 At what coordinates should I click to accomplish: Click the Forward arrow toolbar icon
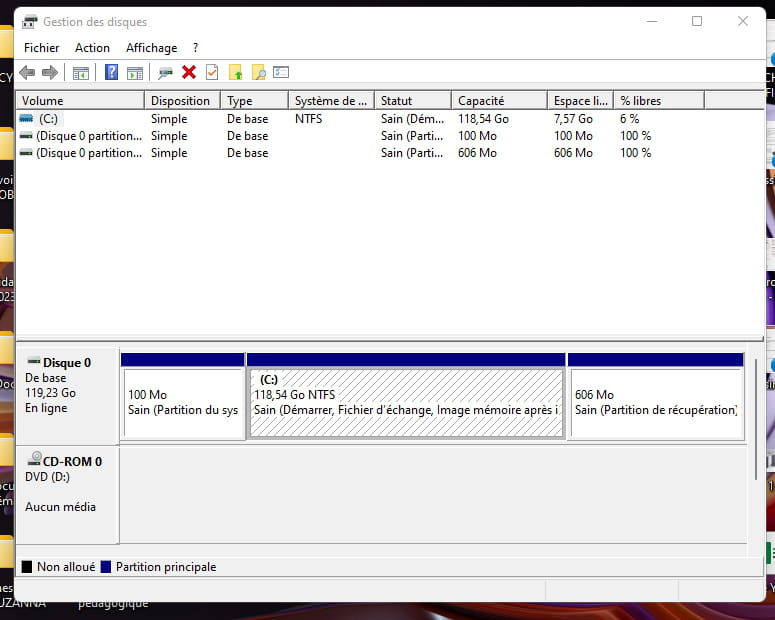coord(49,72)
